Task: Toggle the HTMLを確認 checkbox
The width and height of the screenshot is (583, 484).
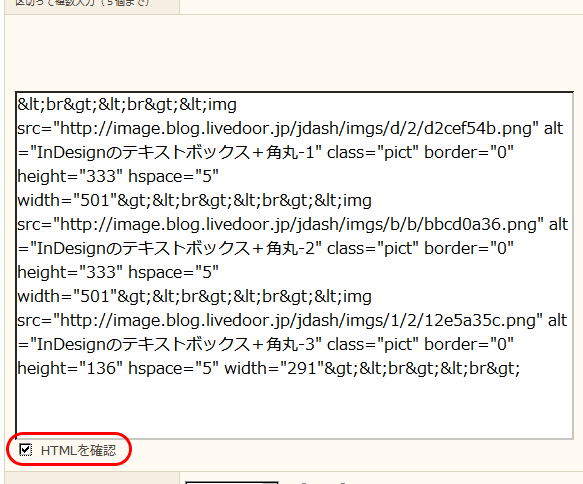Action: [x=26, y=450]
